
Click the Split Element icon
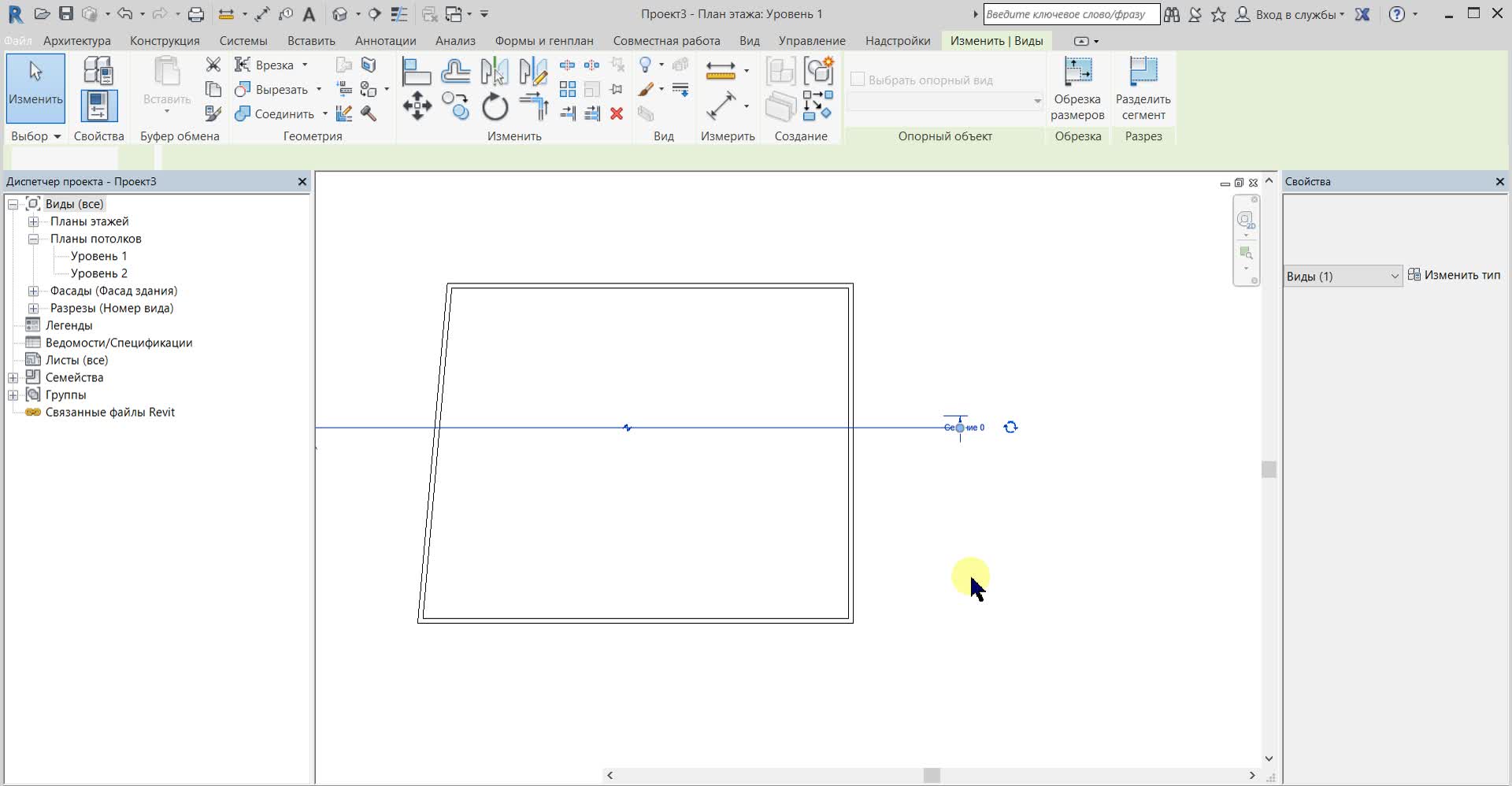[x=567, y=65]
